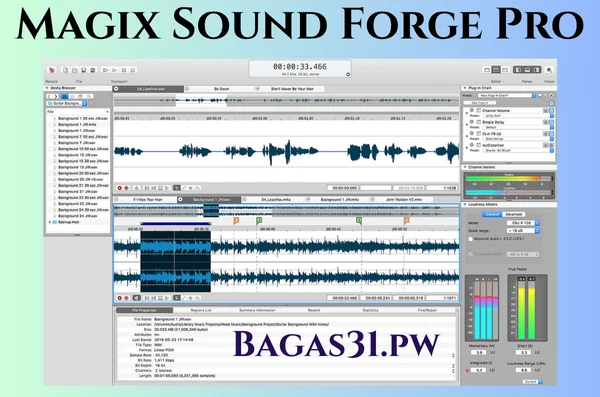Screen dimensions: 600x397
Task: Create a new file with New document icon
Action: (65, 70)
